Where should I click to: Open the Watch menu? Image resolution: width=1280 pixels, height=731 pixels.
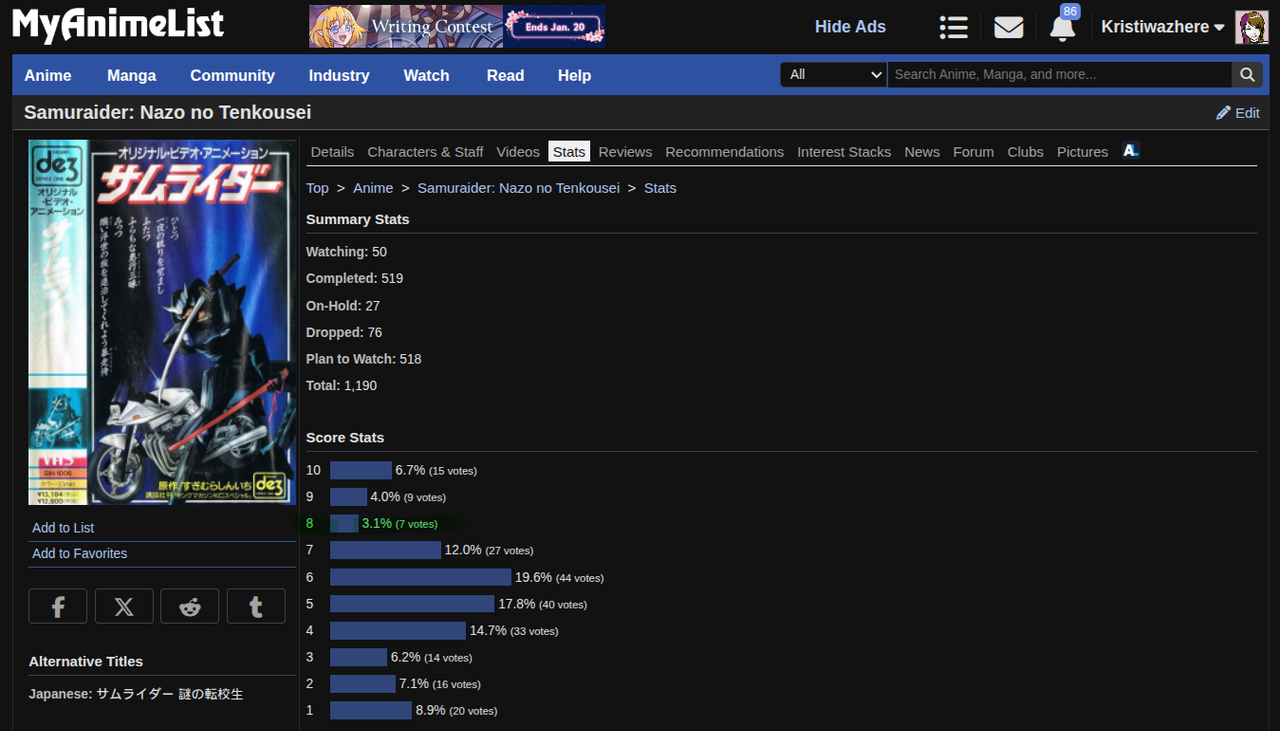point(426,75)
